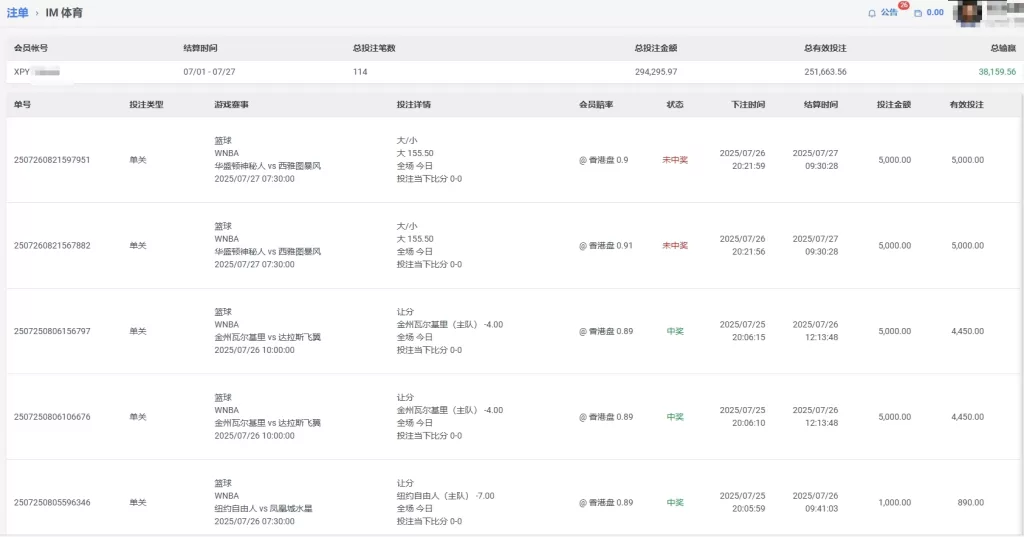Click the red notification badge count
This screenshot has width=1024, height=537.
coord(904,5)
